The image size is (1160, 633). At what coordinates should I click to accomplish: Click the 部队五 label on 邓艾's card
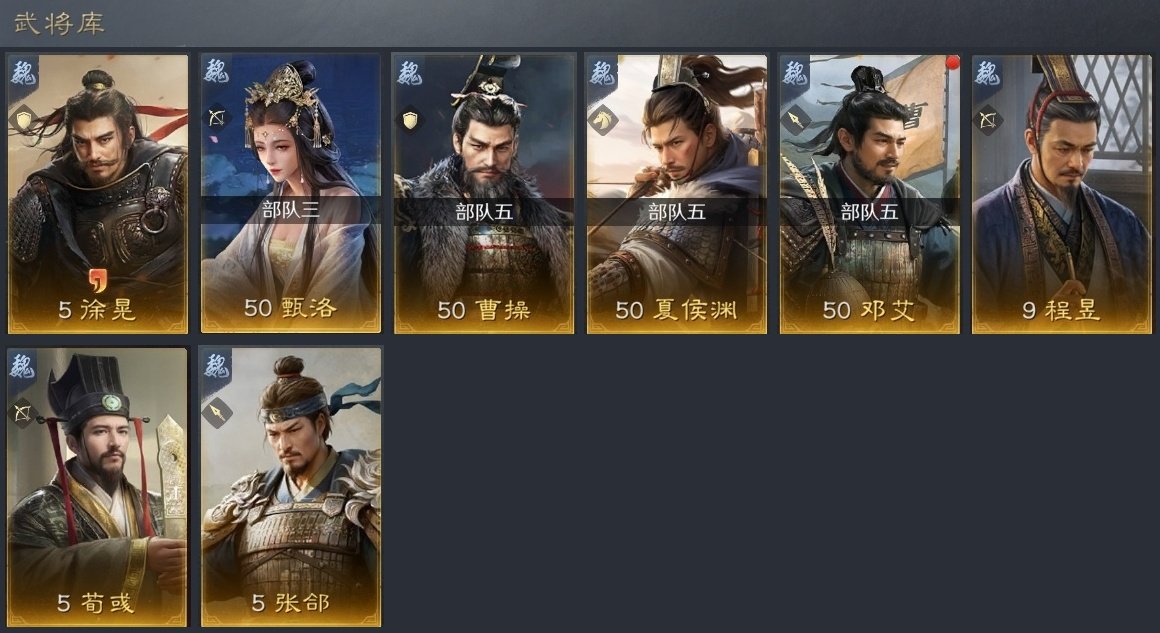[x=869, y=211]
